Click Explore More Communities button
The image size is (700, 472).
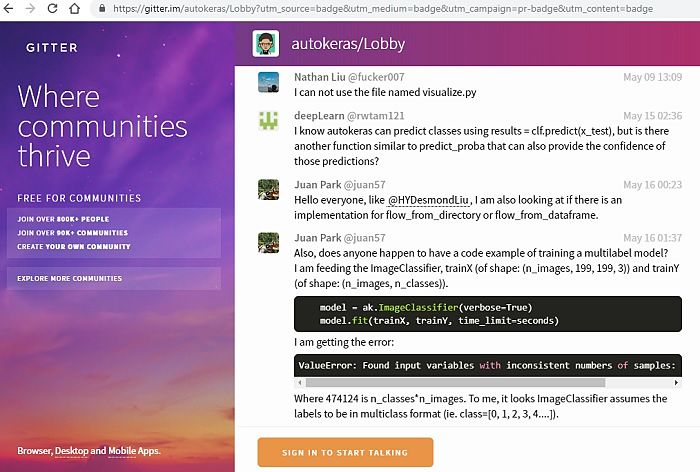[114, 279]
